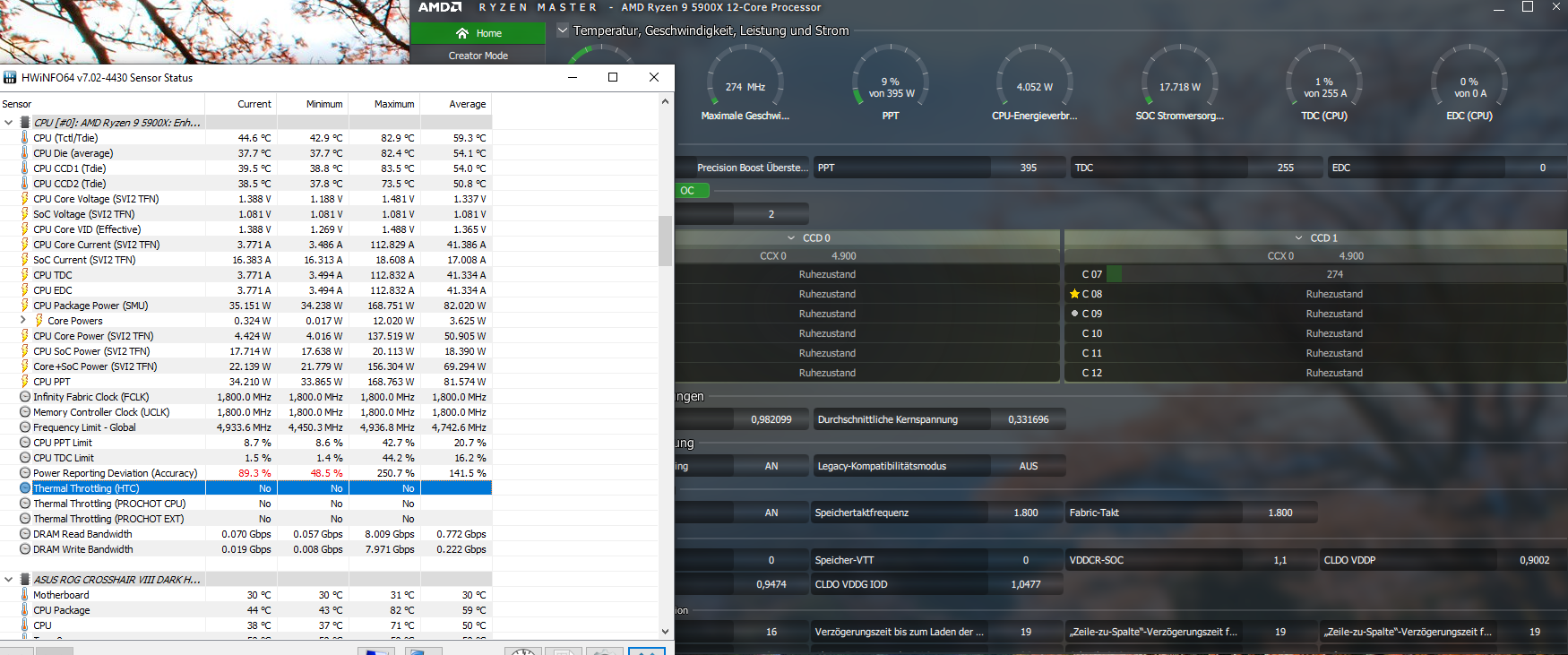The width and height of the screenshot is (1568, 655).
Task: Switch to Creator Mode profile
Action: 478,56
